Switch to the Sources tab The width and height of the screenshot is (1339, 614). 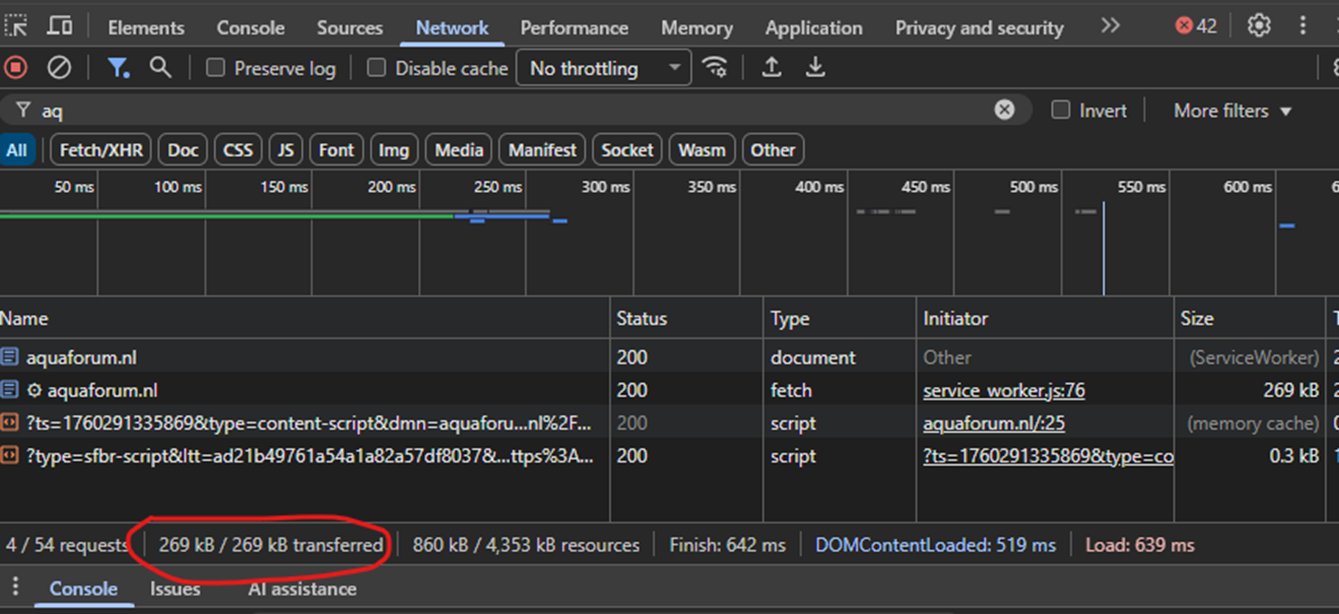[x=349, y=28]
